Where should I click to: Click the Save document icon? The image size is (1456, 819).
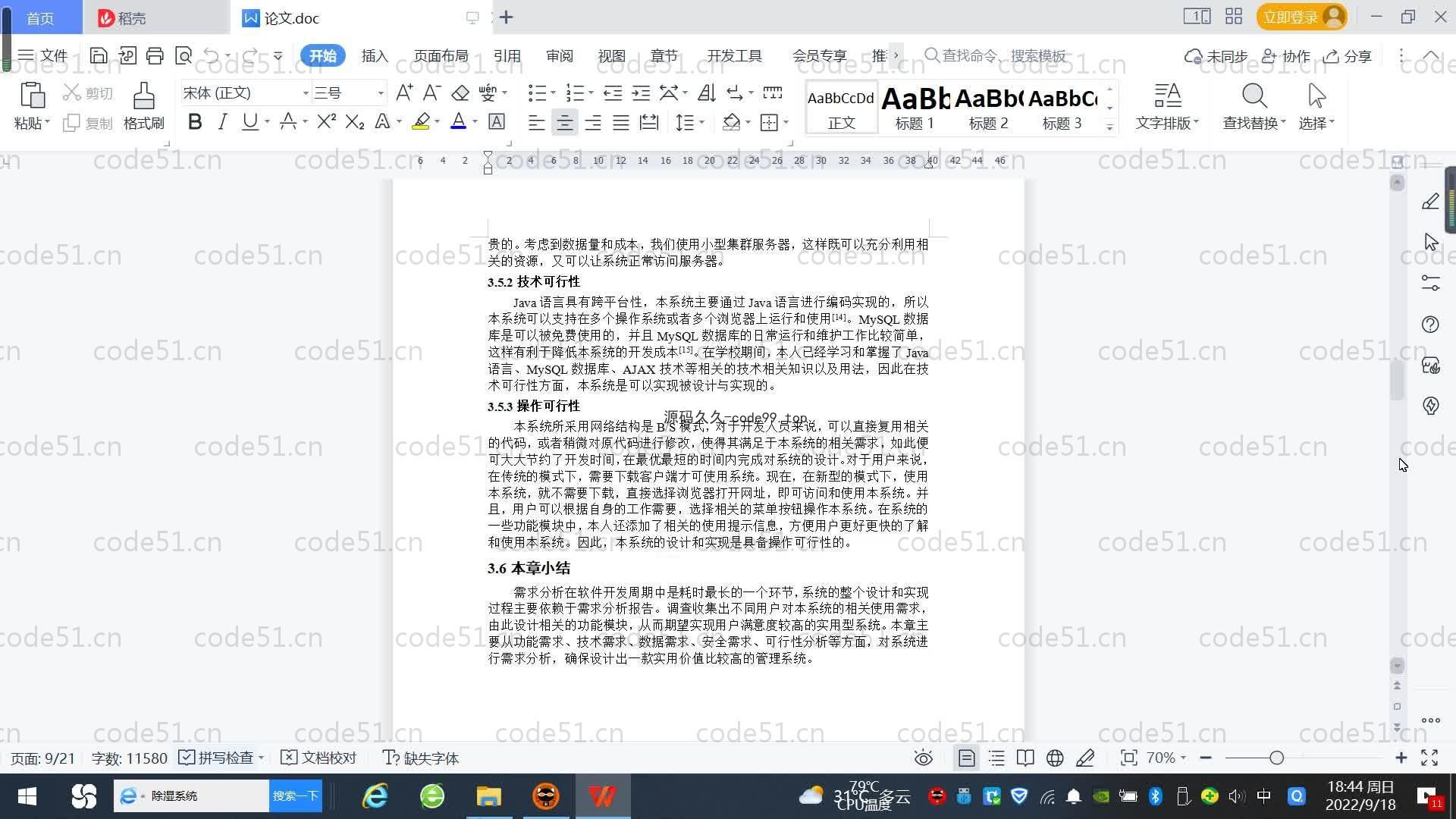tap(98, 55)
